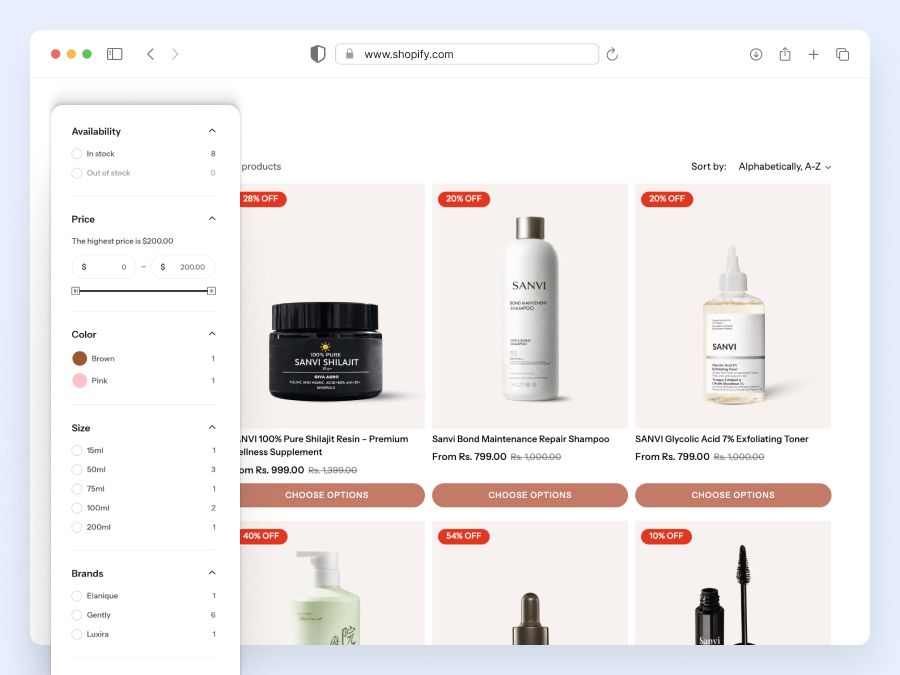Open the Sort by dropdown
The width and height of the screenshot is (900, 675).
tap(785, 166)
